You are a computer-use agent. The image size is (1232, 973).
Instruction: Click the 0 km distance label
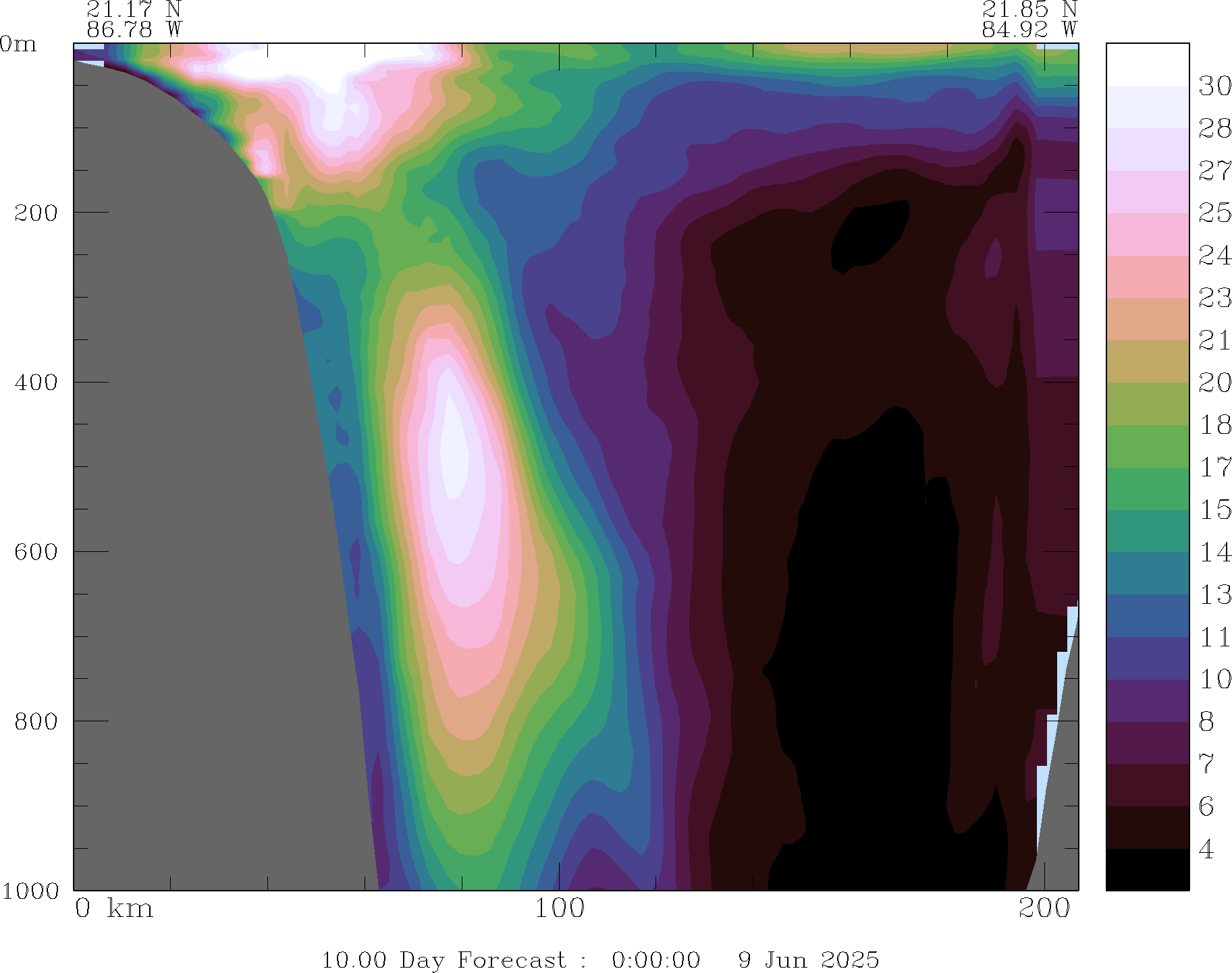[x=113, y=909]
